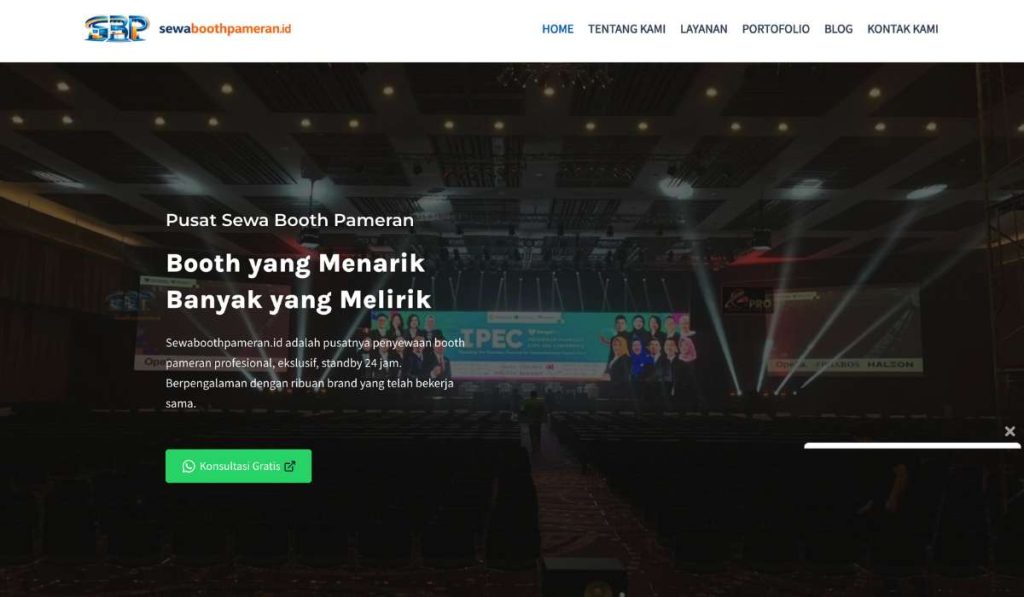The height and width of the screenshot is (597, 1024).
Task: Open the KONTAK KAMI page
Action: [x=903, y=29]
